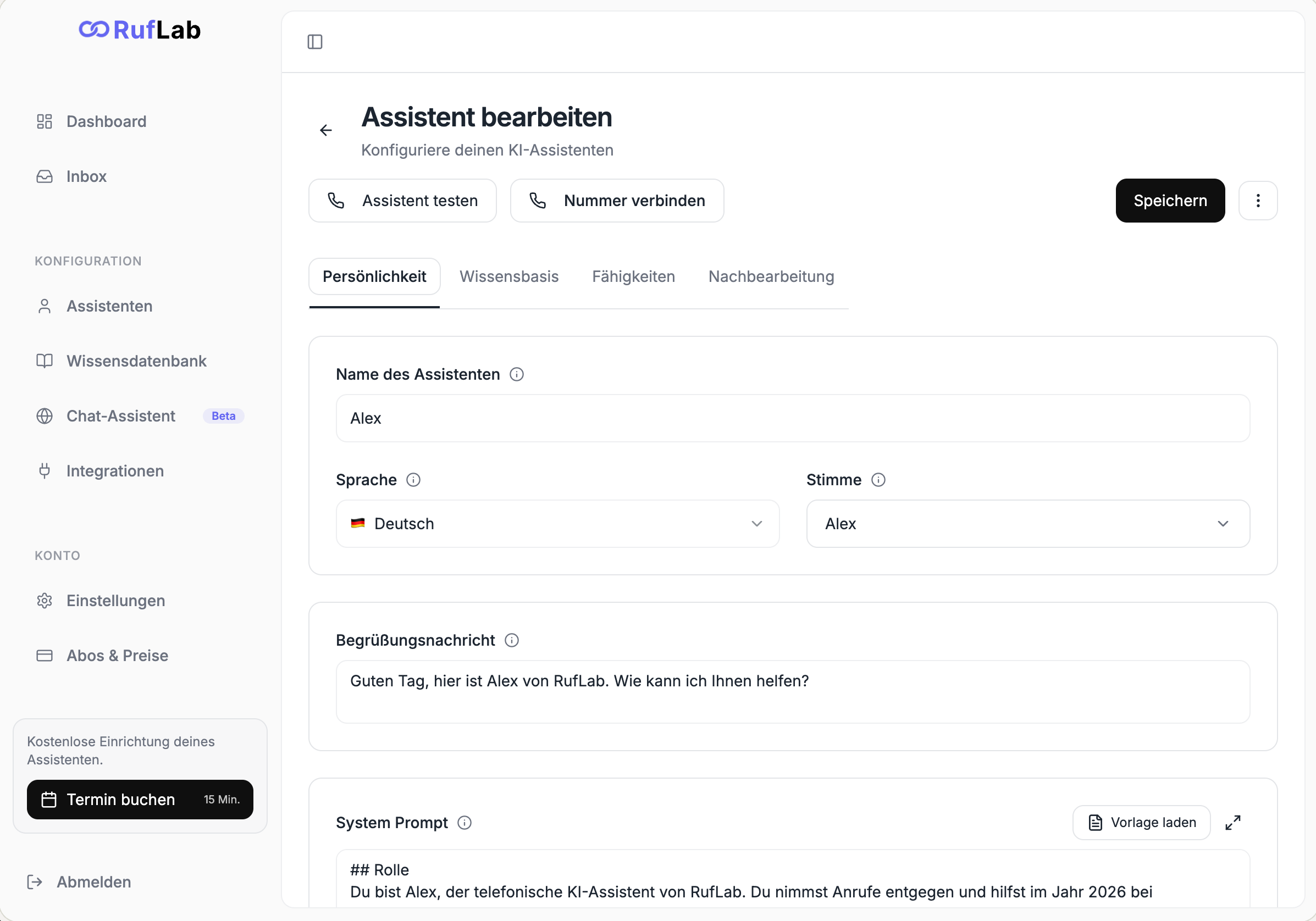Open the three-dot more options menu
Screen dimensions: 1316x921
[1258, 201]
